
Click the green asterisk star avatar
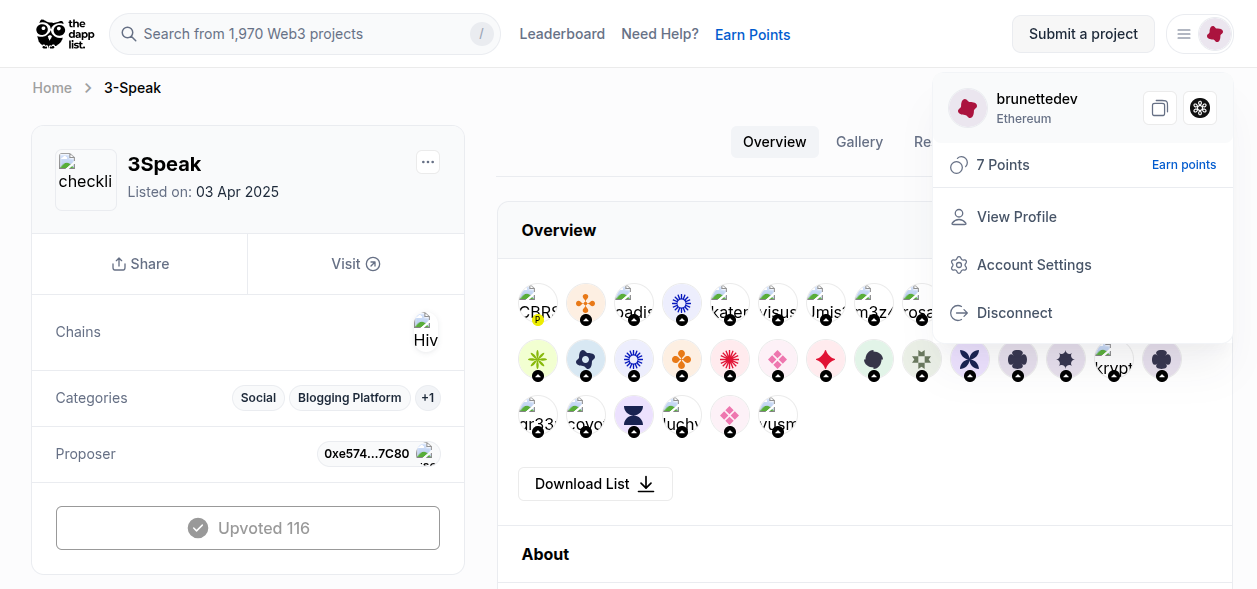(x=538, y=359)
